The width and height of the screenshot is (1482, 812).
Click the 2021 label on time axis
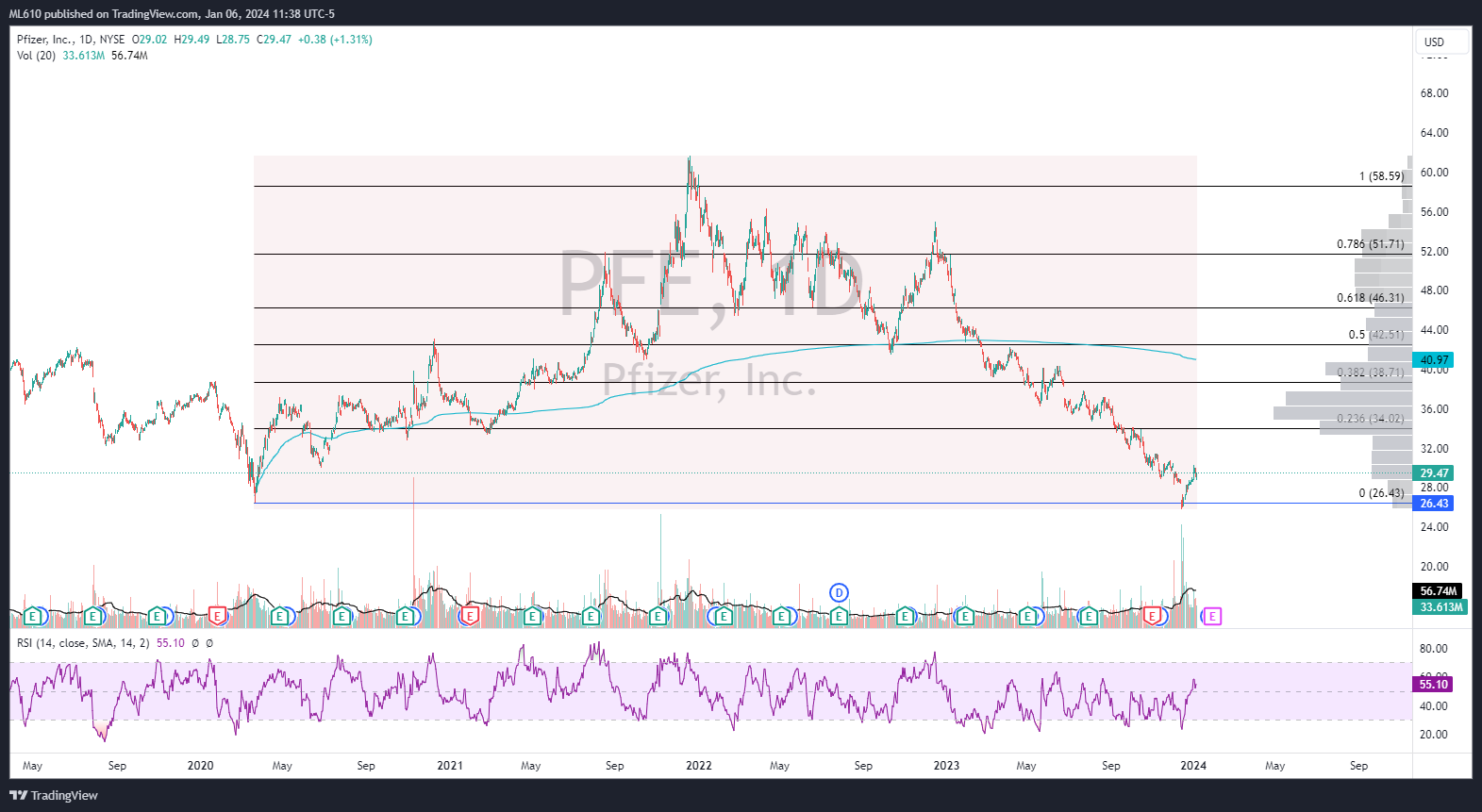[x=450, y=766]
